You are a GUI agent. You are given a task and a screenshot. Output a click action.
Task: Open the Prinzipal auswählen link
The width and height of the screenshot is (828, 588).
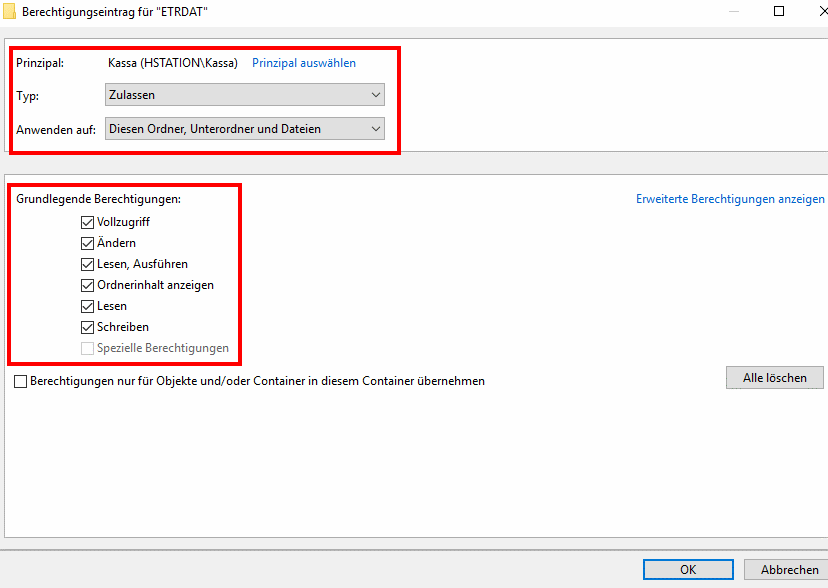click(x=303, y=63)
